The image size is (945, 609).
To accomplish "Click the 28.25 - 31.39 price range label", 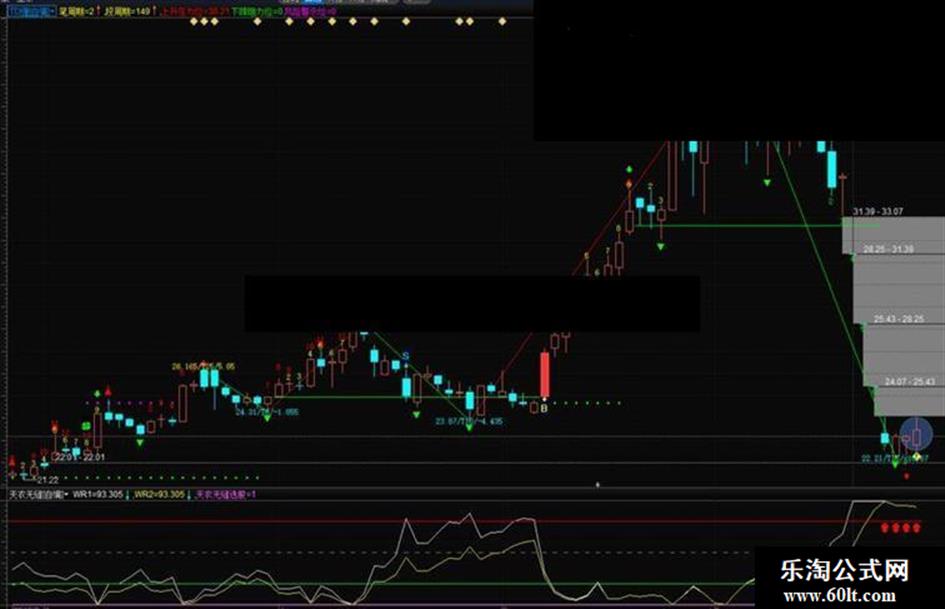I will (888, 249).
